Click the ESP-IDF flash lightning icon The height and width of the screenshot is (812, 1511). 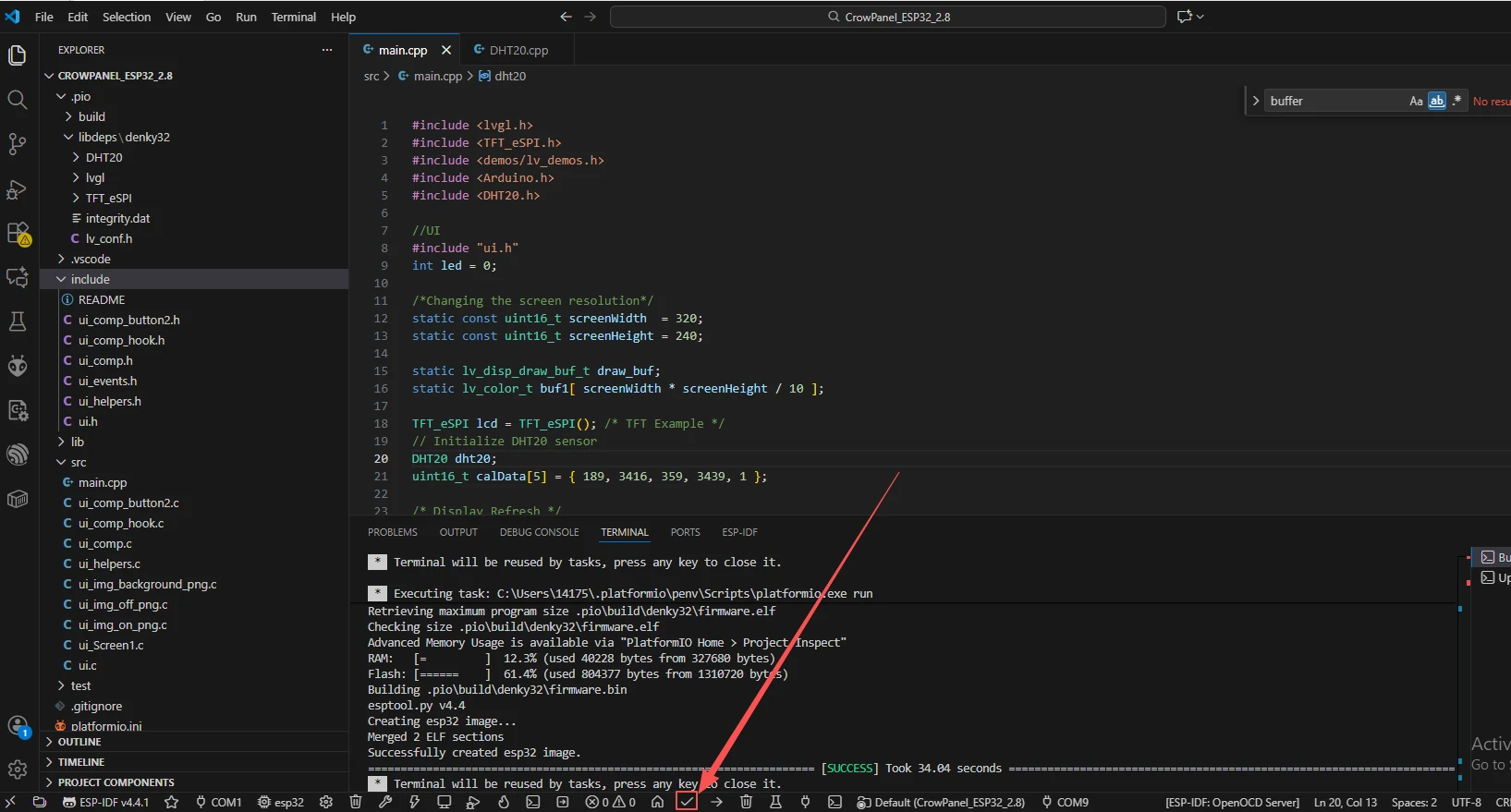[x=415, y=802]
